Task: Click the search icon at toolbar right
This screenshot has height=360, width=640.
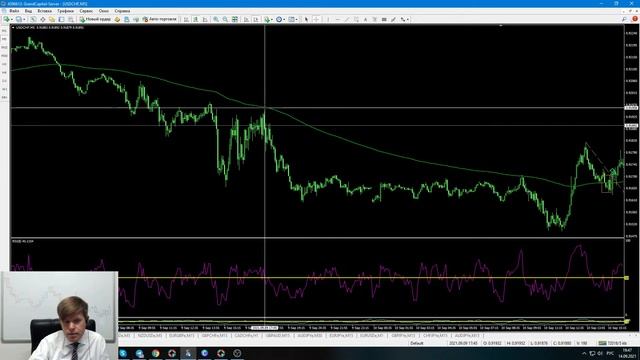Action: click(x=624, y=19)
